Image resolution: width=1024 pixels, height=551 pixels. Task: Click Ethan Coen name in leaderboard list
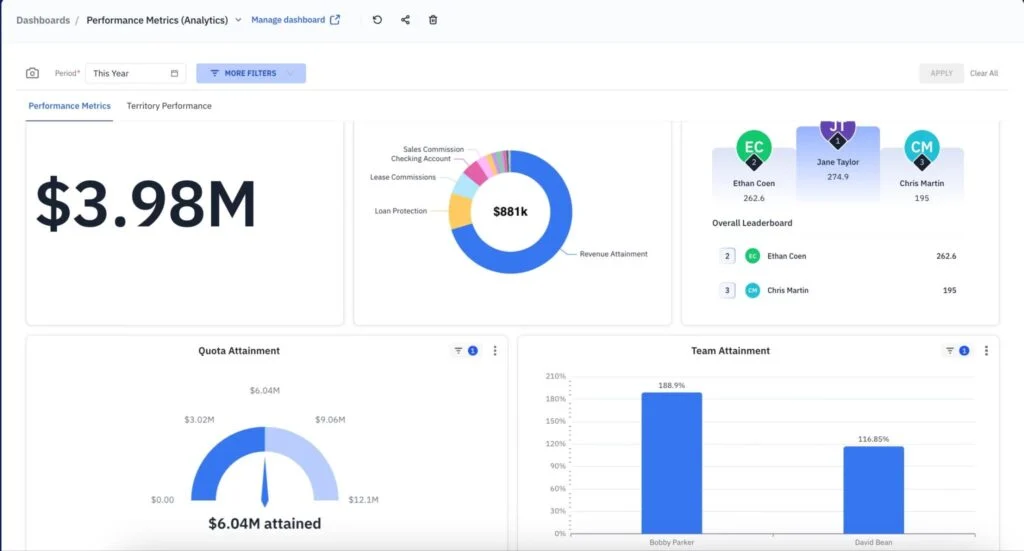click(x=786, y=256)
